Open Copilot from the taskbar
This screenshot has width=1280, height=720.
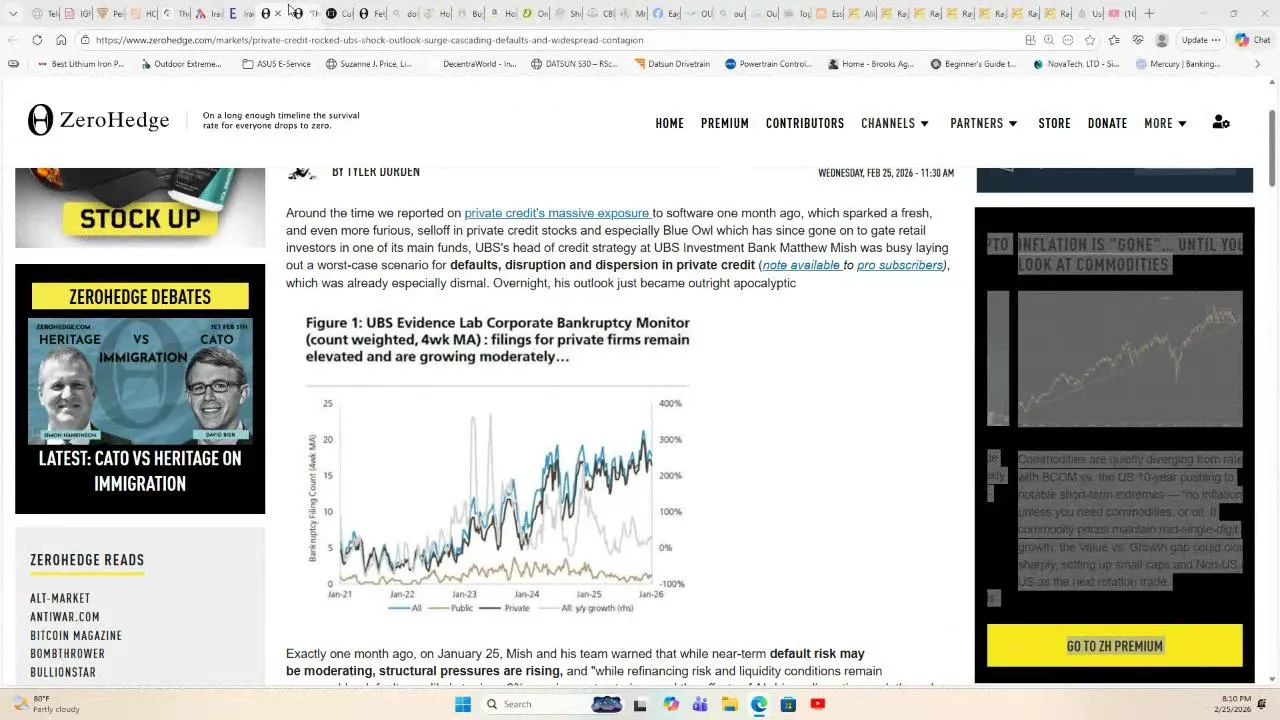click(x=671, y=704)
